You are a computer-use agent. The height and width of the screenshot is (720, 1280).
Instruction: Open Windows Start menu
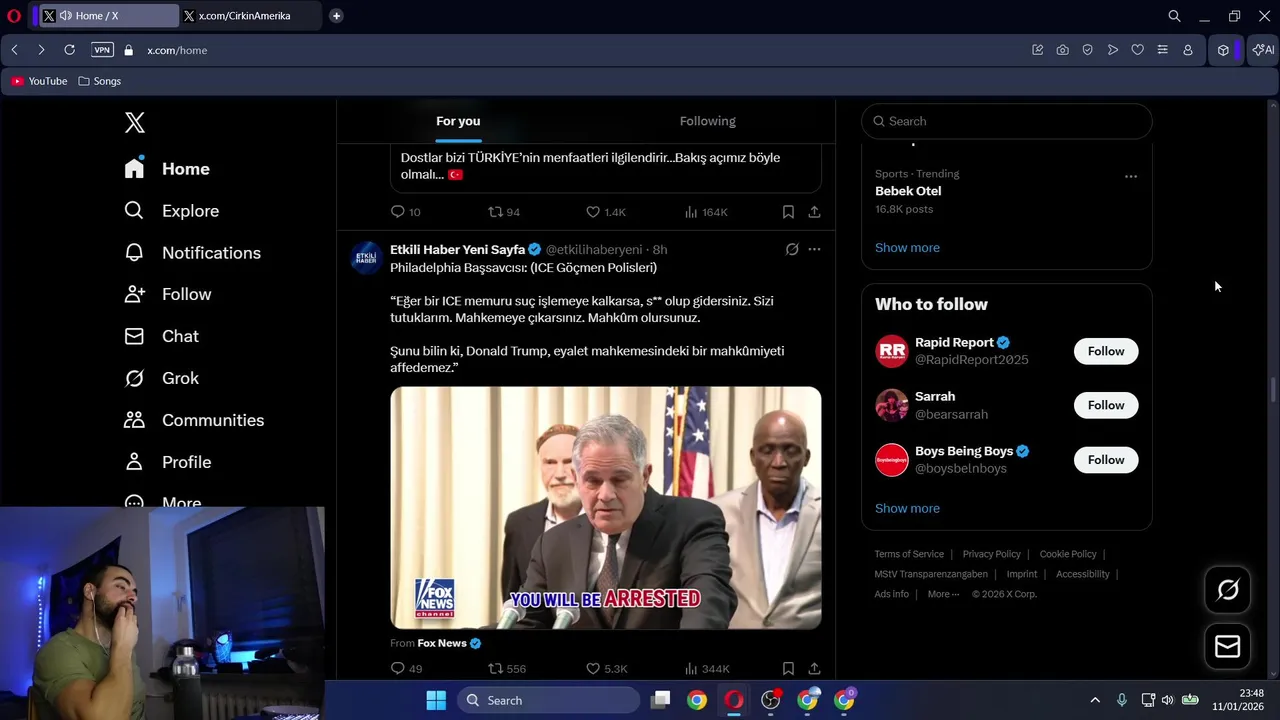tap(436, 700)
